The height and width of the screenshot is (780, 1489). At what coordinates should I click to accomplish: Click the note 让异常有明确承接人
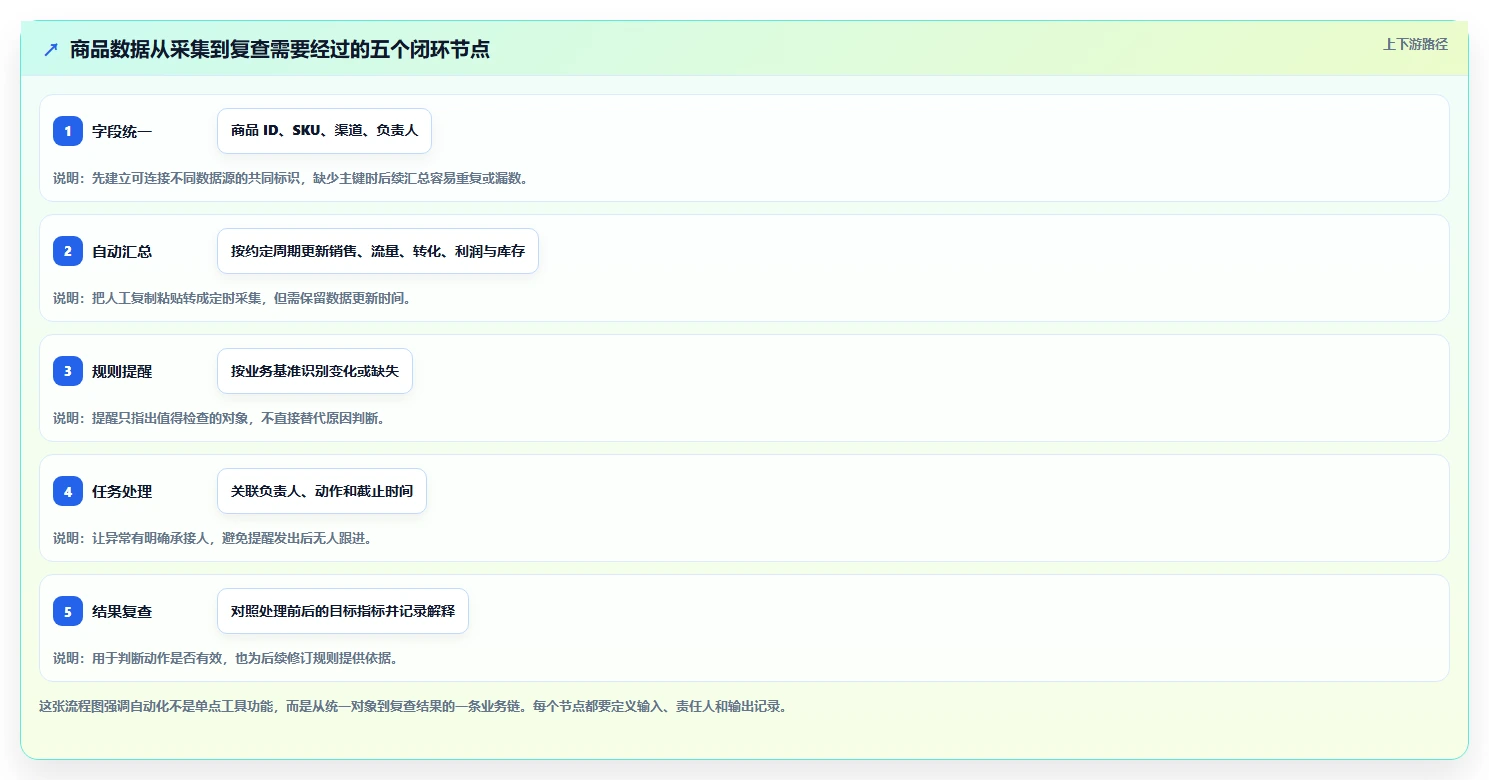[x=213, y=538]
